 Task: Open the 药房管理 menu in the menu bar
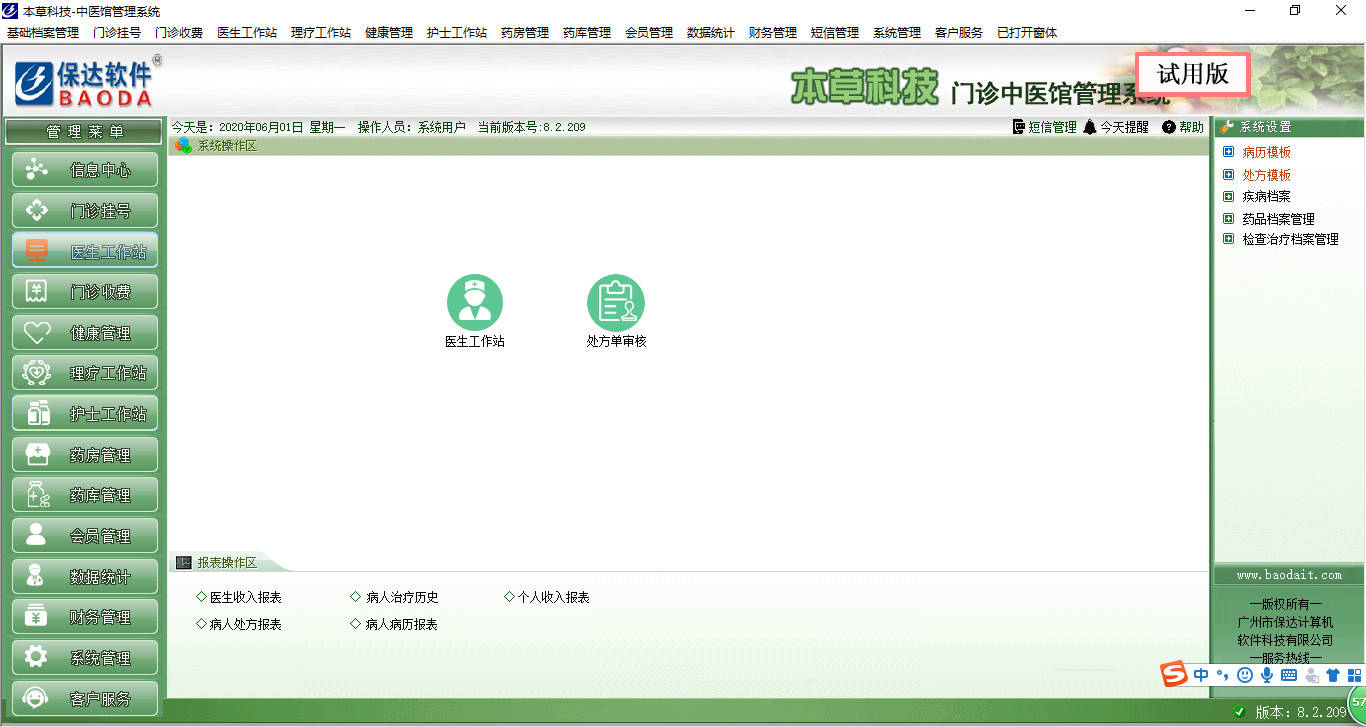pos(525,32)
